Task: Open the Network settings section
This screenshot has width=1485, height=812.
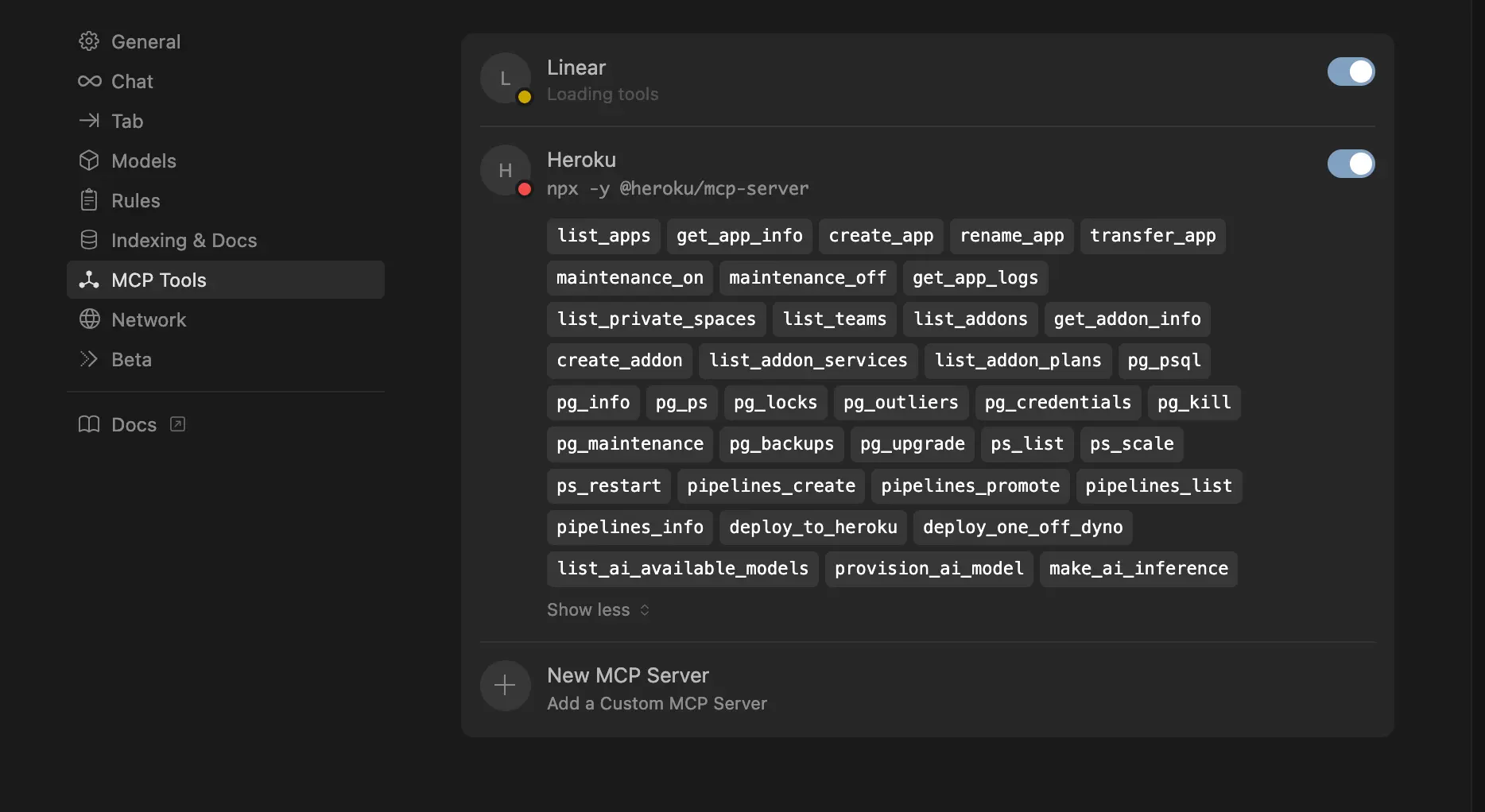Action: 149,319
